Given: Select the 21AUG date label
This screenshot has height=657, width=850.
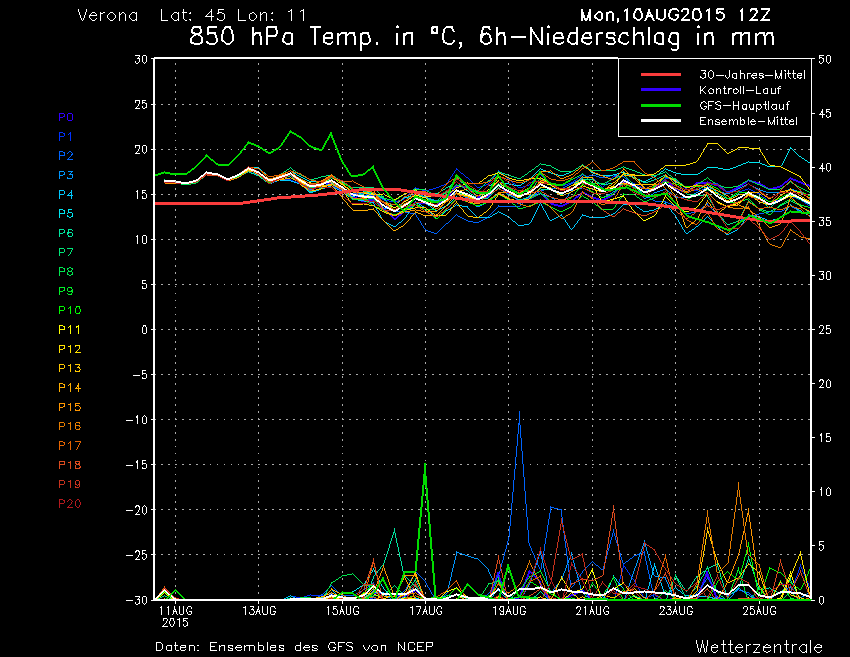Looking at the screenshot, I should coord(593,611).
